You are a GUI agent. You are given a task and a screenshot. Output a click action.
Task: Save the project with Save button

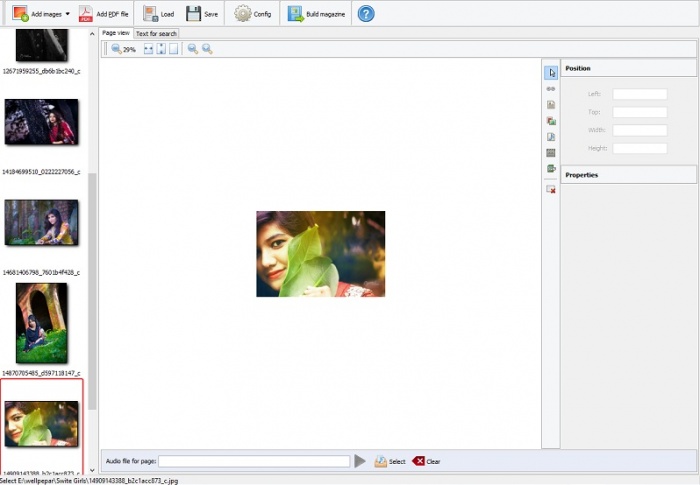[x=202, y=14]
